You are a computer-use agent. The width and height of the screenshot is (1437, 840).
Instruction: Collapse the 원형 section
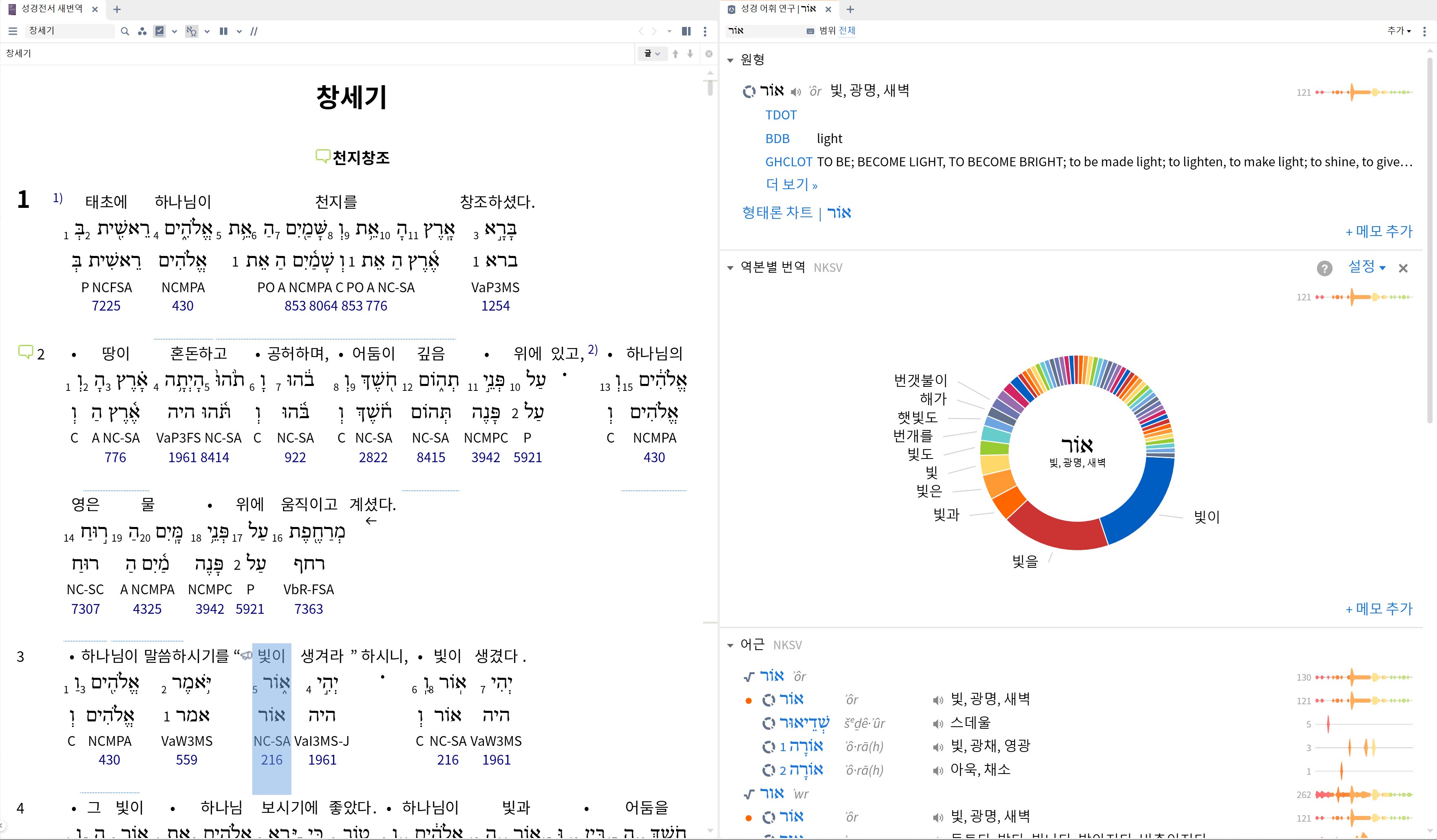point(731,60)
